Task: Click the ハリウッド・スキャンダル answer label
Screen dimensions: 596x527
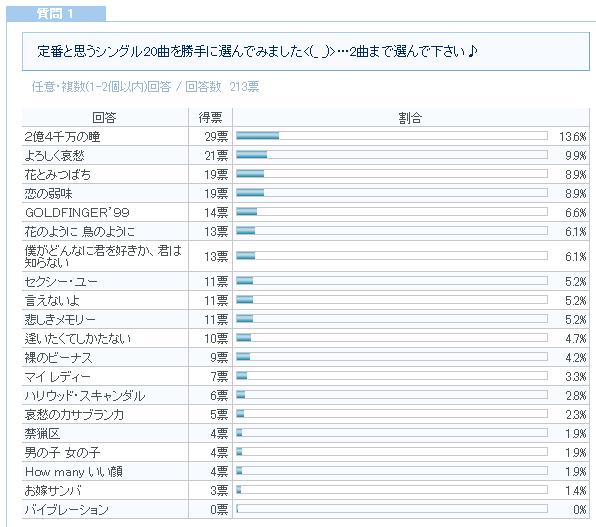Action: pyautogui.click(x=85, y=396)
